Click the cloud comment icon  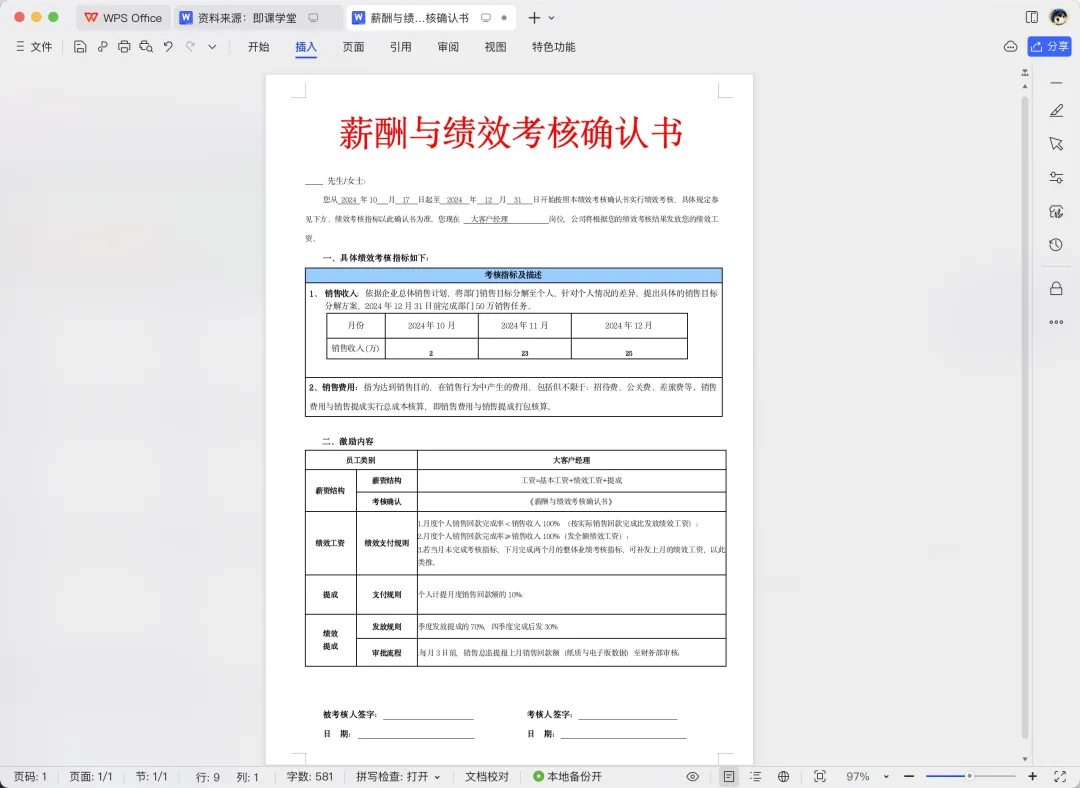pyautogui.click(x=1010, y=47)
